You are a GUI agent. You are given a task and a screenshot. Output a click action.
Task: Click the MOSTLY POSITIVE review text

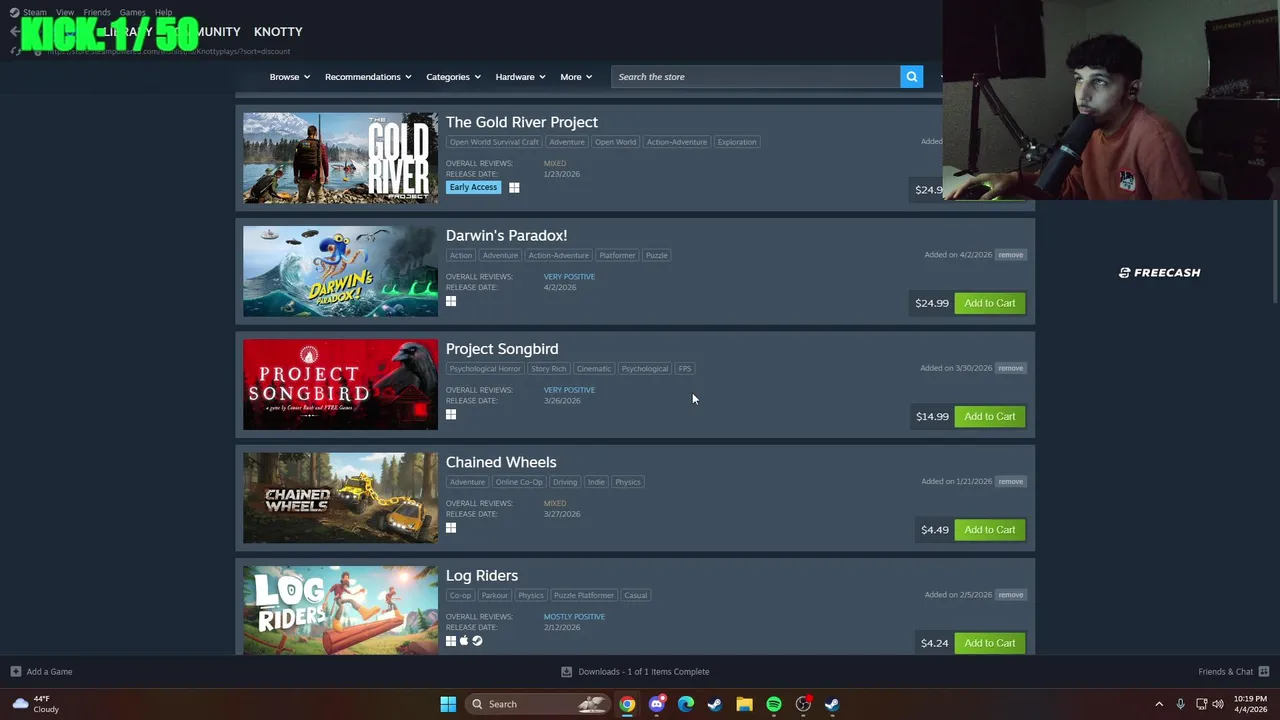574,617
